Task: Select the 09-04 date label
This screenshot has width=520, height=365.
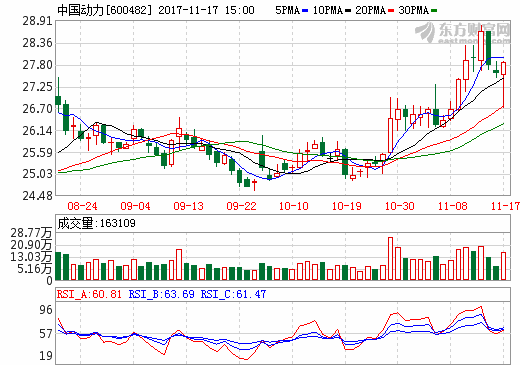Action: tap(135, 206)
